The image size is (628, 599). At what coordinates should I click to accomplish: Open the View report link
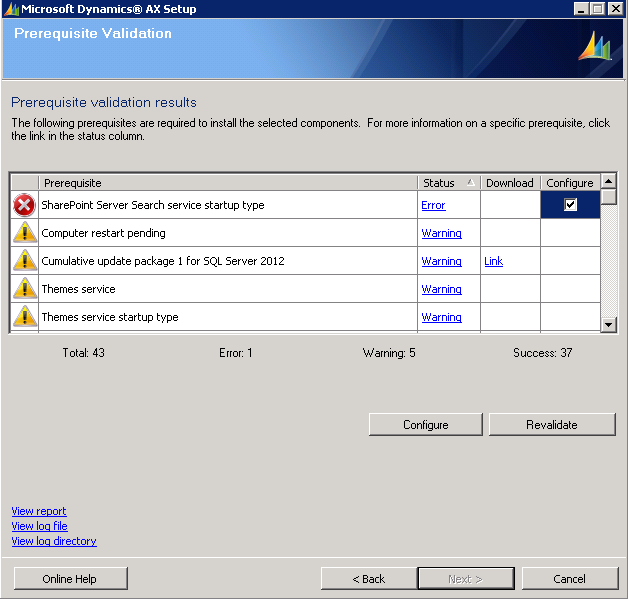pos(39,511)
